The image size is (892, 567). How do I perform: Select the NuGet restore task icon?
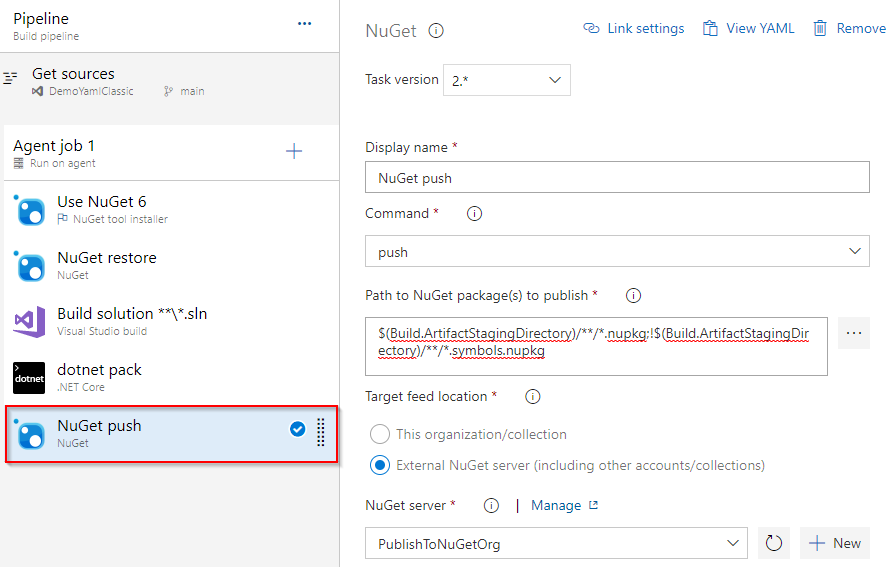click(30, 266)
